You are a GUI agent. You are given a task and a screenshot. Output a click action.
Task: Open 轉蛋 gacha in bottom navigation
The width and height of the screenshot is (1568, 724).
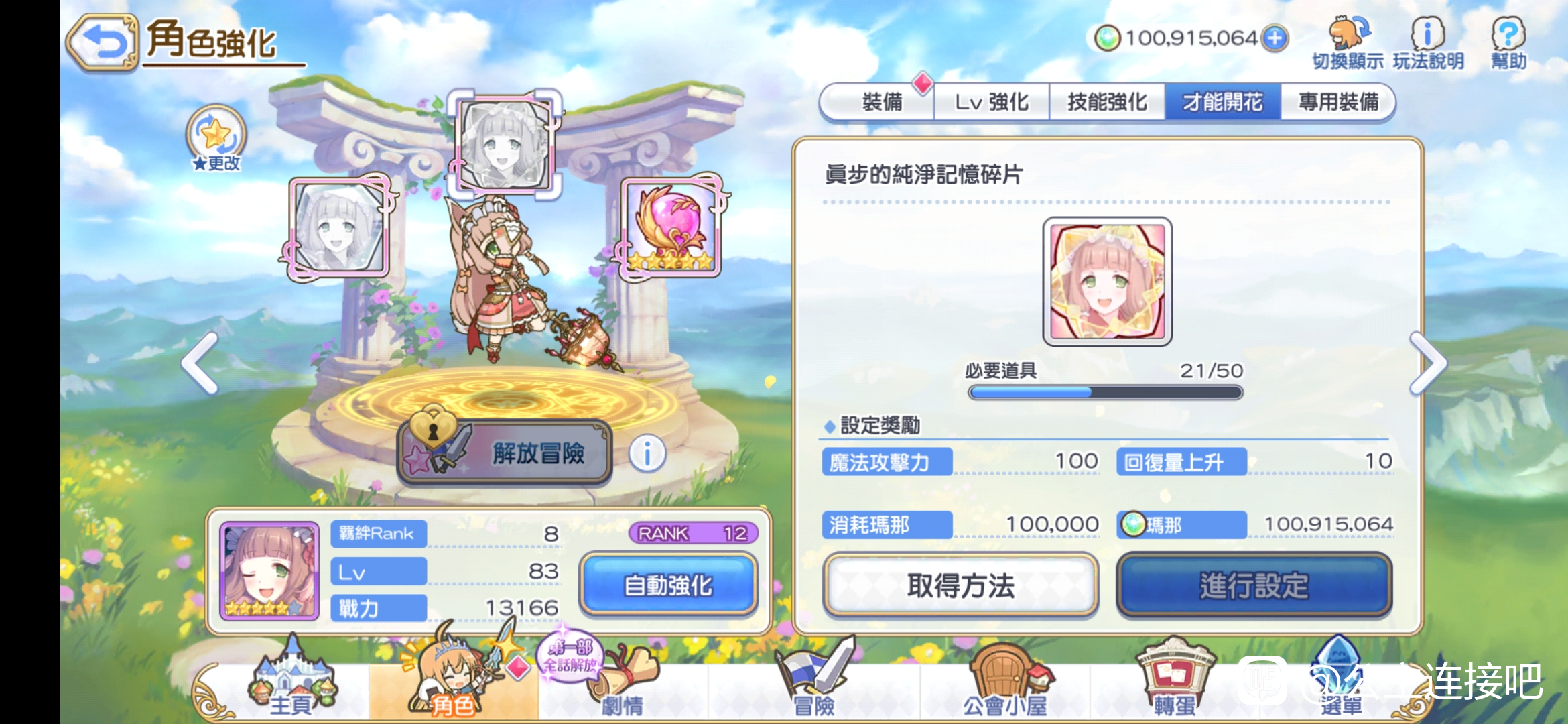click(x=1174, y=678)
